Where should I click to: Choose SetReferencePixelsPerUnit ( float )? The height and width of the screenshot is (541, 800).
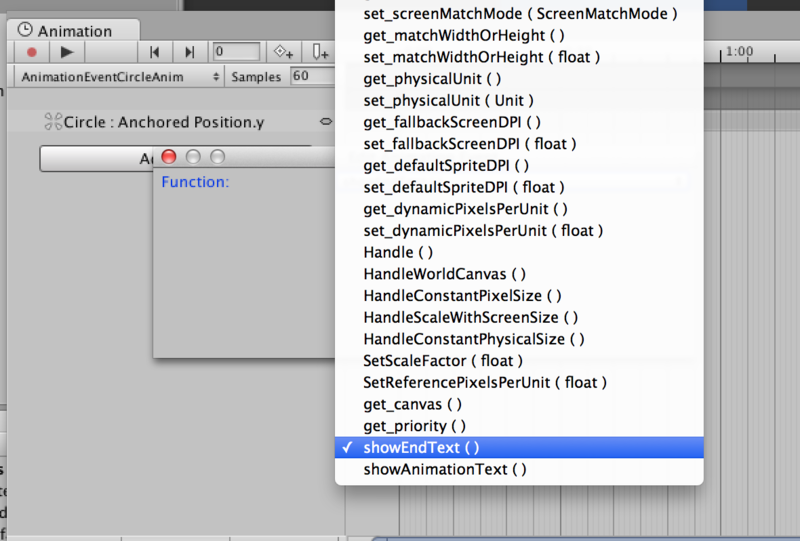click(x=519, y=383)
